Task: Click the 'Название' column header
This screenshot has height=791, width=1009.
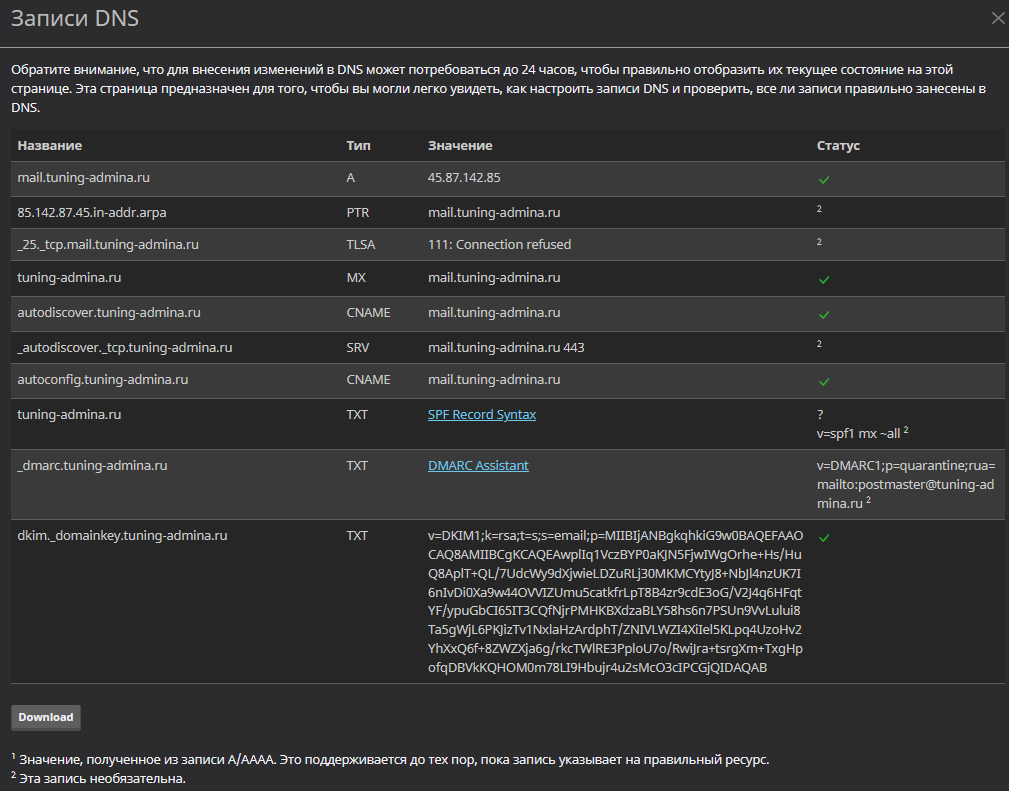Action: pos(50,145)
